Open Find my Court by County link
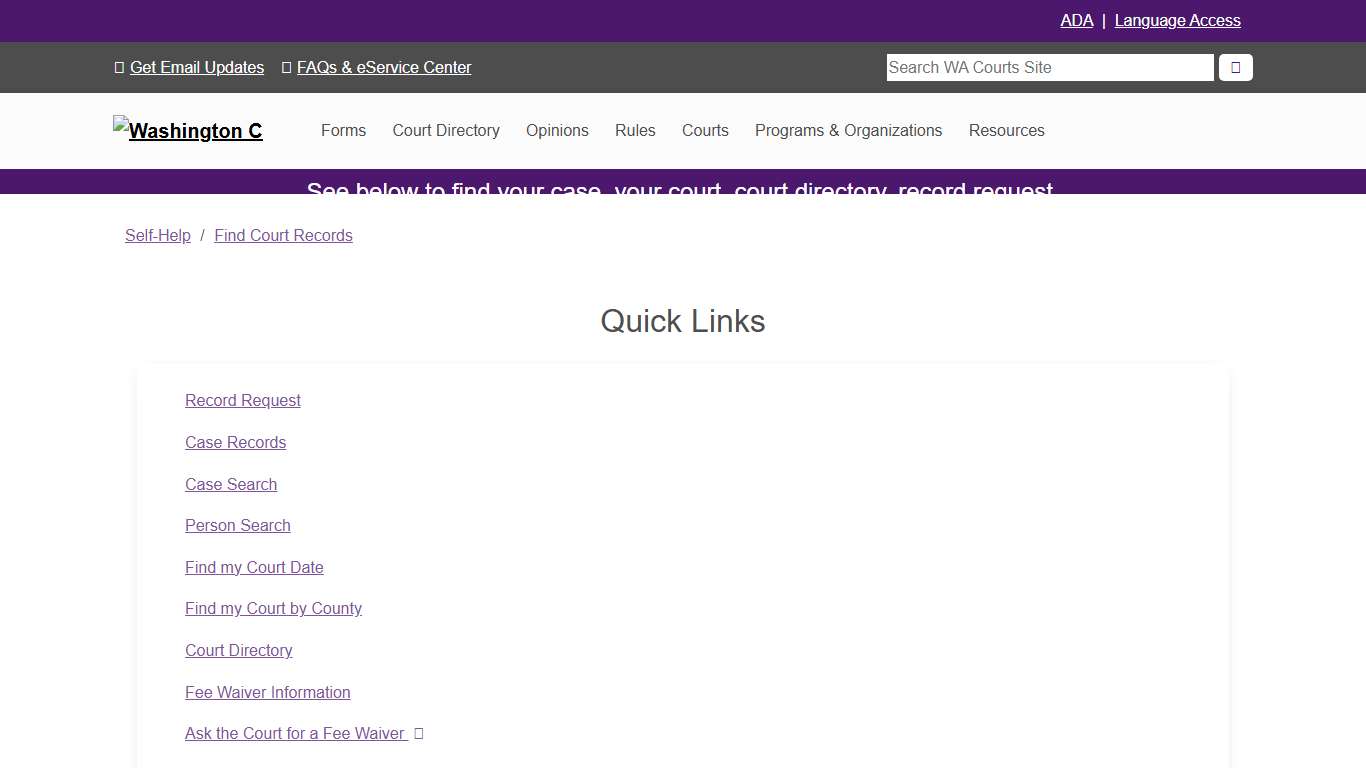This screenshot has width=1366, height=768. pos(273,609)
